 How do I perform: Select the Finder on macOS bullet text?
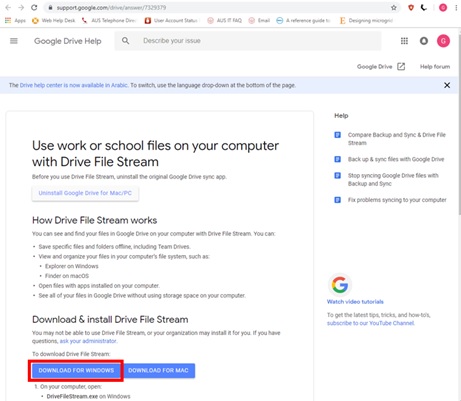(x=67, y=276)
